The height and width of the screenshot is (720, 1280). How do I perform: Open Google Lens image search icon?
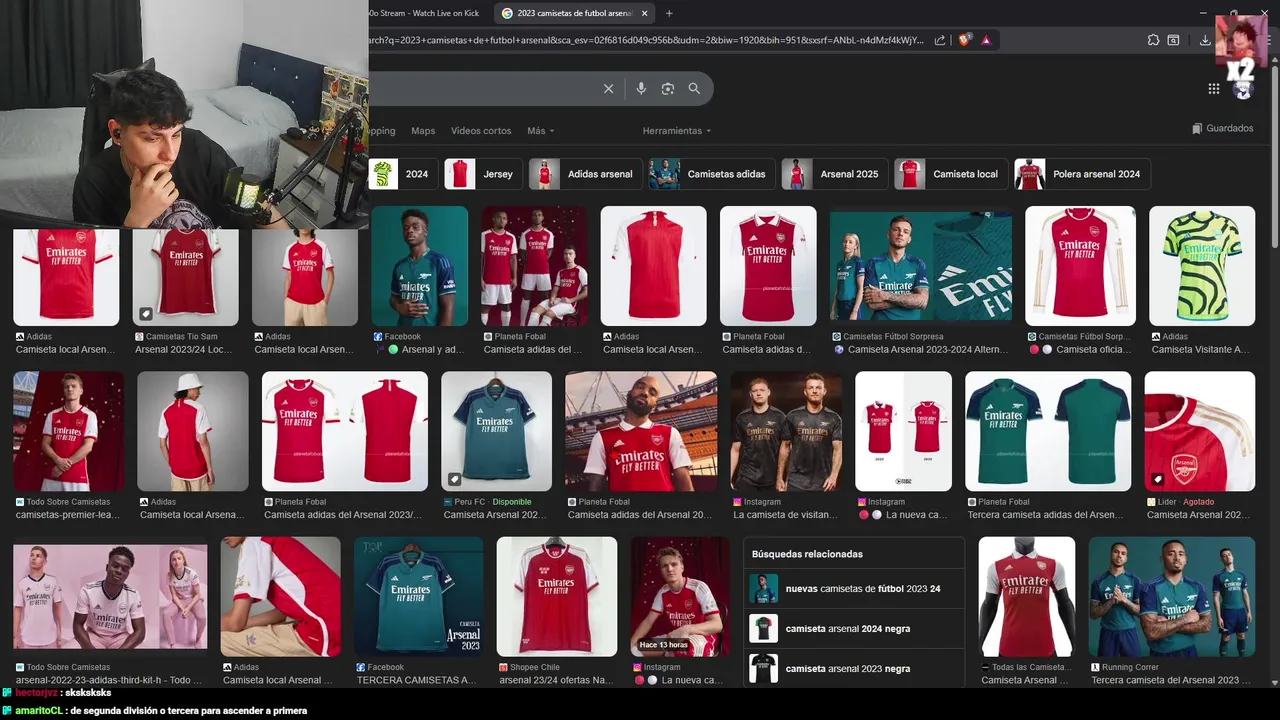pos(668,89)
